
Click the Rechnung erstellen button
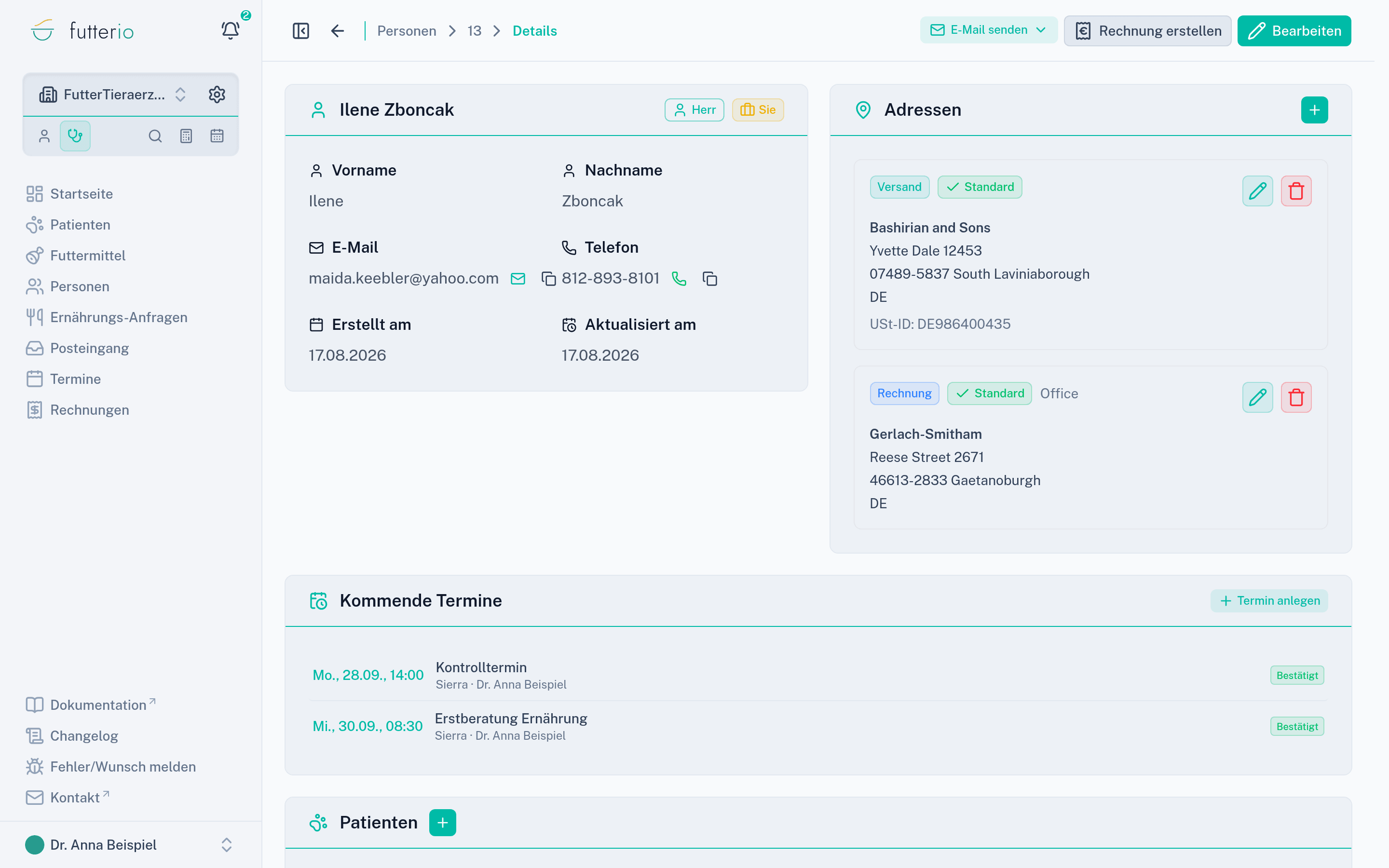[x=1147, y=31]
